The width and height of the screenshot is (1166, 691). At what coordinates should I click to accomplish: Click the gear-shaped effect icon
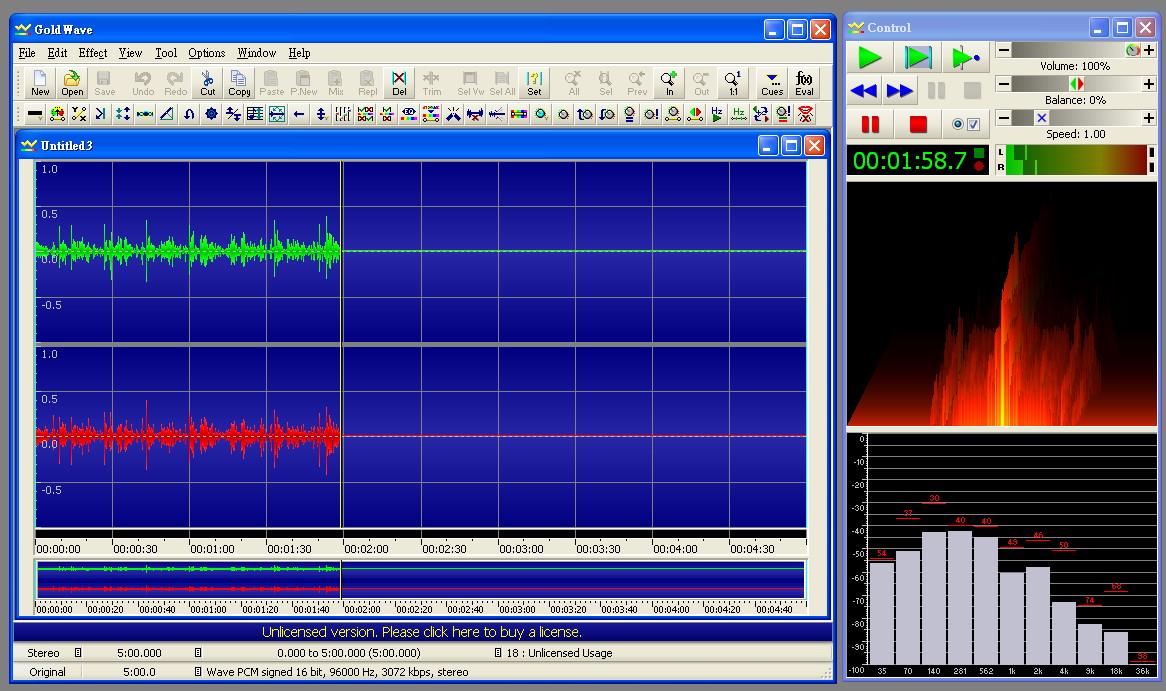[211, 114]
